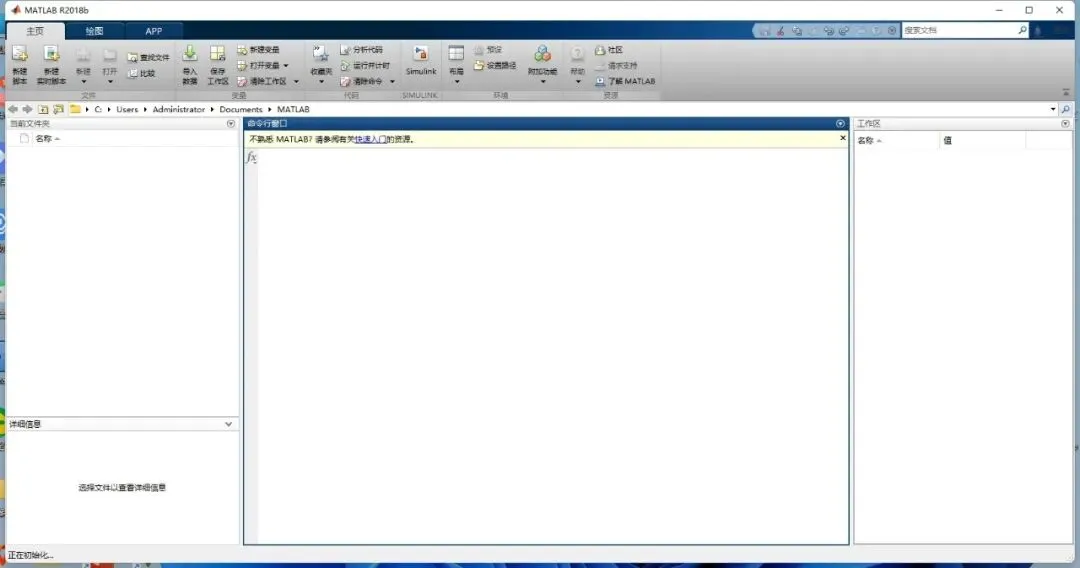Image resolution: width=1080 pixels, height=568 pixels.
Task: Click 设置路径 (Set Path)
Action: tap(495, 65)
